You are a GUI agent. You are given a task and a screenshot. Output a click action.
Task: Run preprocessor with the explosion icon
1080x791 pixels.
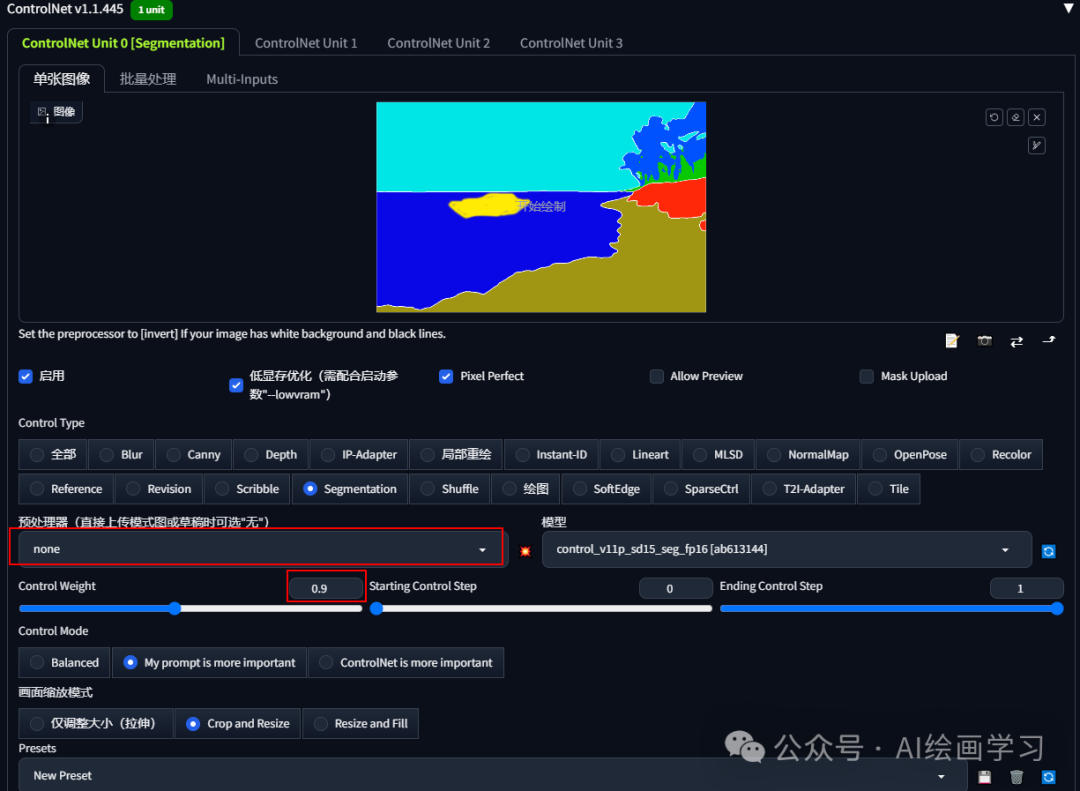pos(525,551)
